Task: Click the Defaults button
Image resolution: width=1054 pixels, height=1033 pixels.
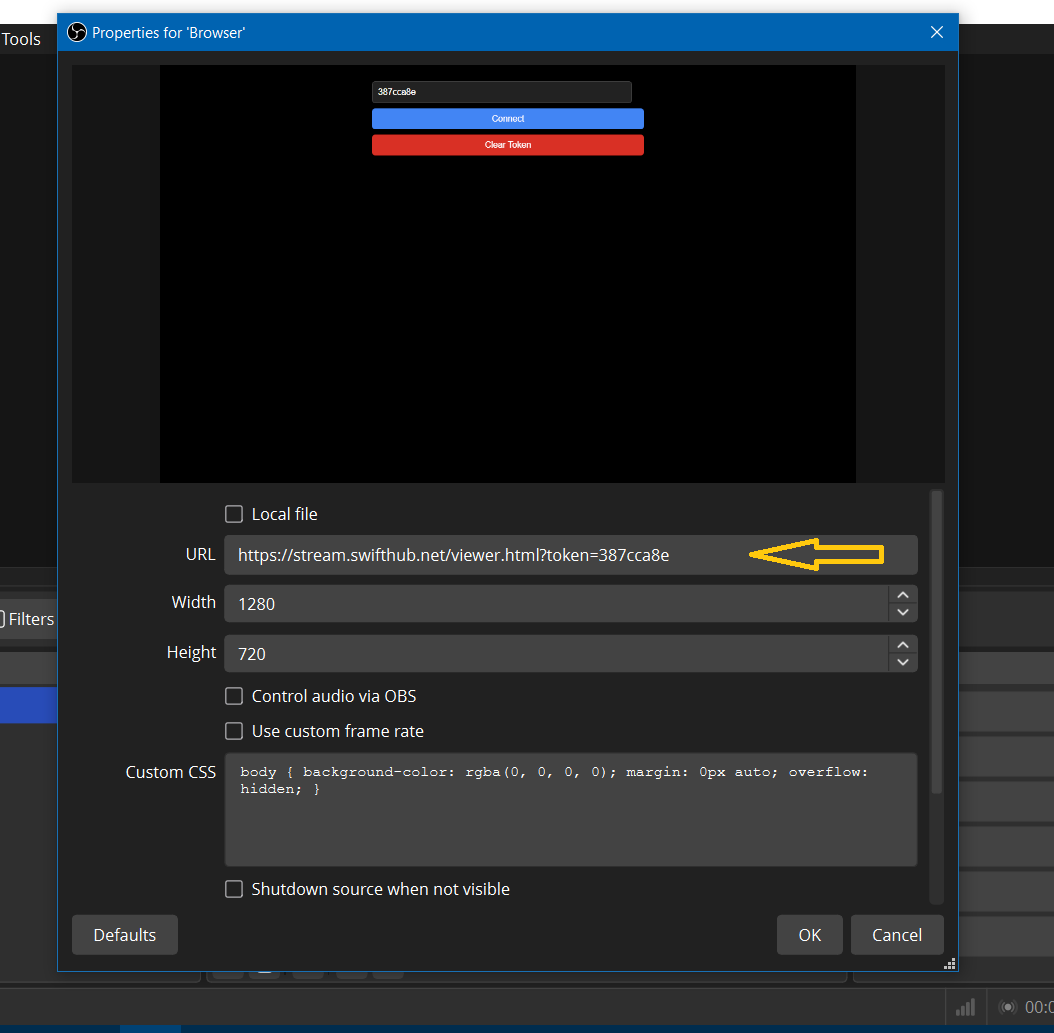Action: pyautogui.click(x=125, y=935)
